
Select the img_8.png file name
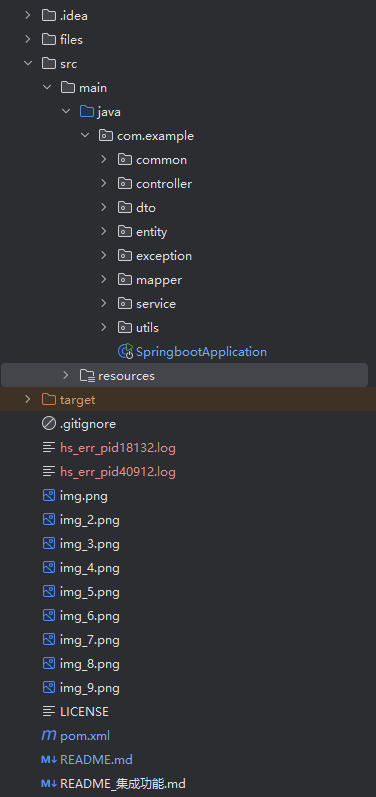[90, 664]
